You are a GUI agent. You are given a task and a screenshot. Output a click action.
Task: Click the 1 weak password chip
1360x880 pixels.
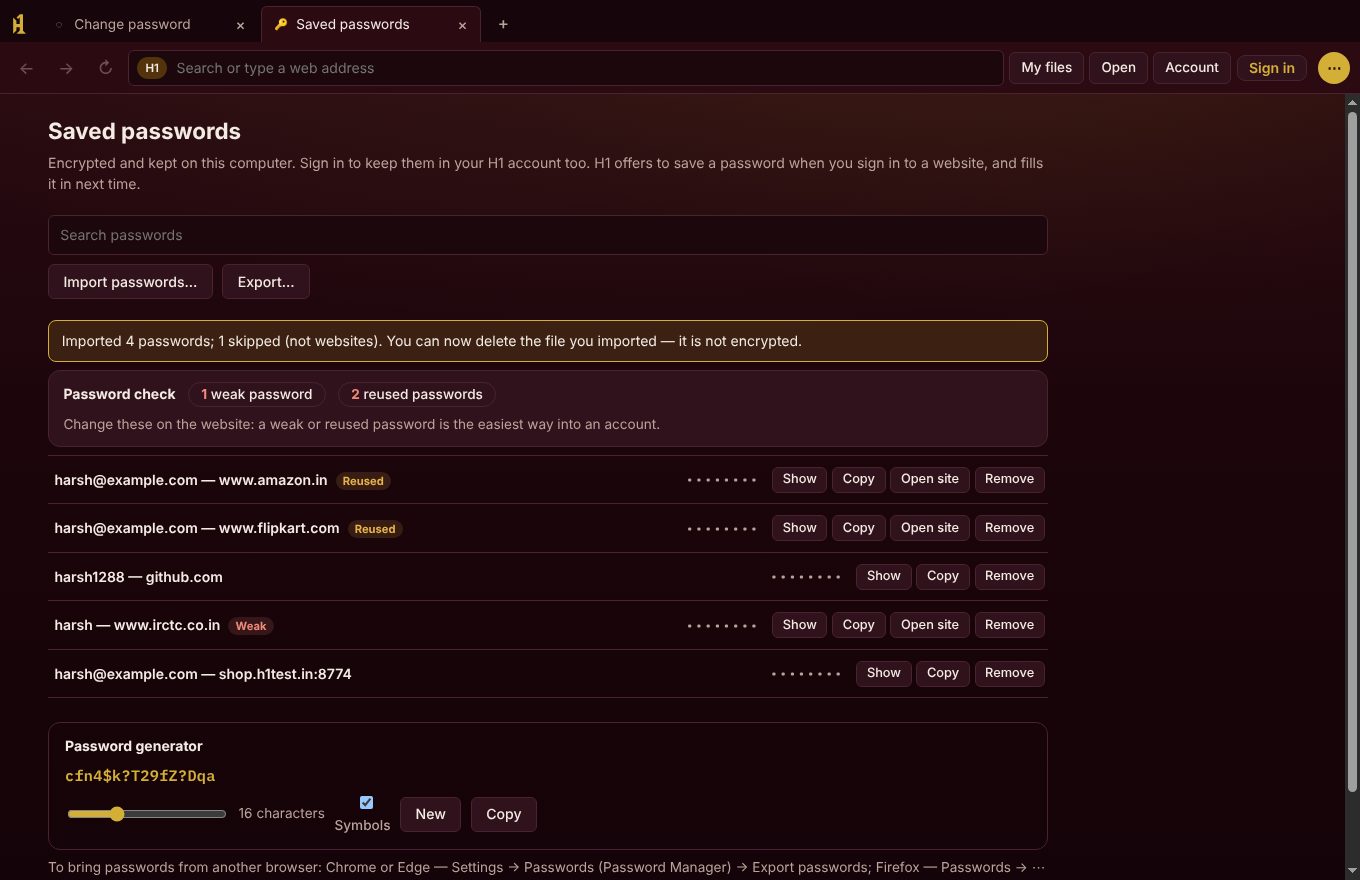pyautogui.click(x=257, y=394)
